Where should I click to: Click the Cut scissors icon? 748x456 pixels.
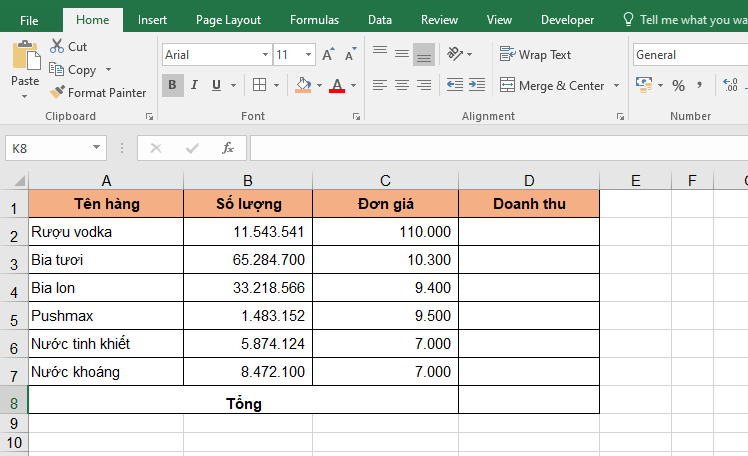[57, 46]
